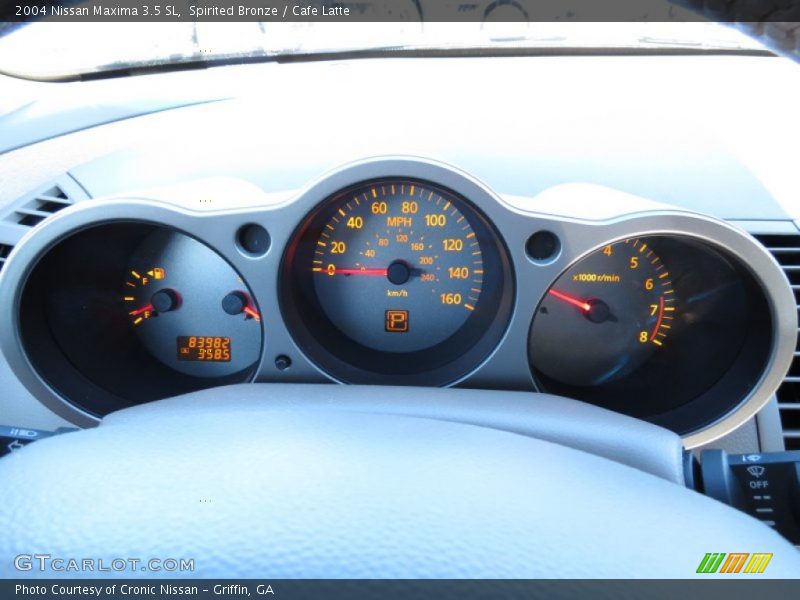Screen dimensions: 800x600
Task: Click the 5 on the tachometer
Action: click(x=634, y=263)
